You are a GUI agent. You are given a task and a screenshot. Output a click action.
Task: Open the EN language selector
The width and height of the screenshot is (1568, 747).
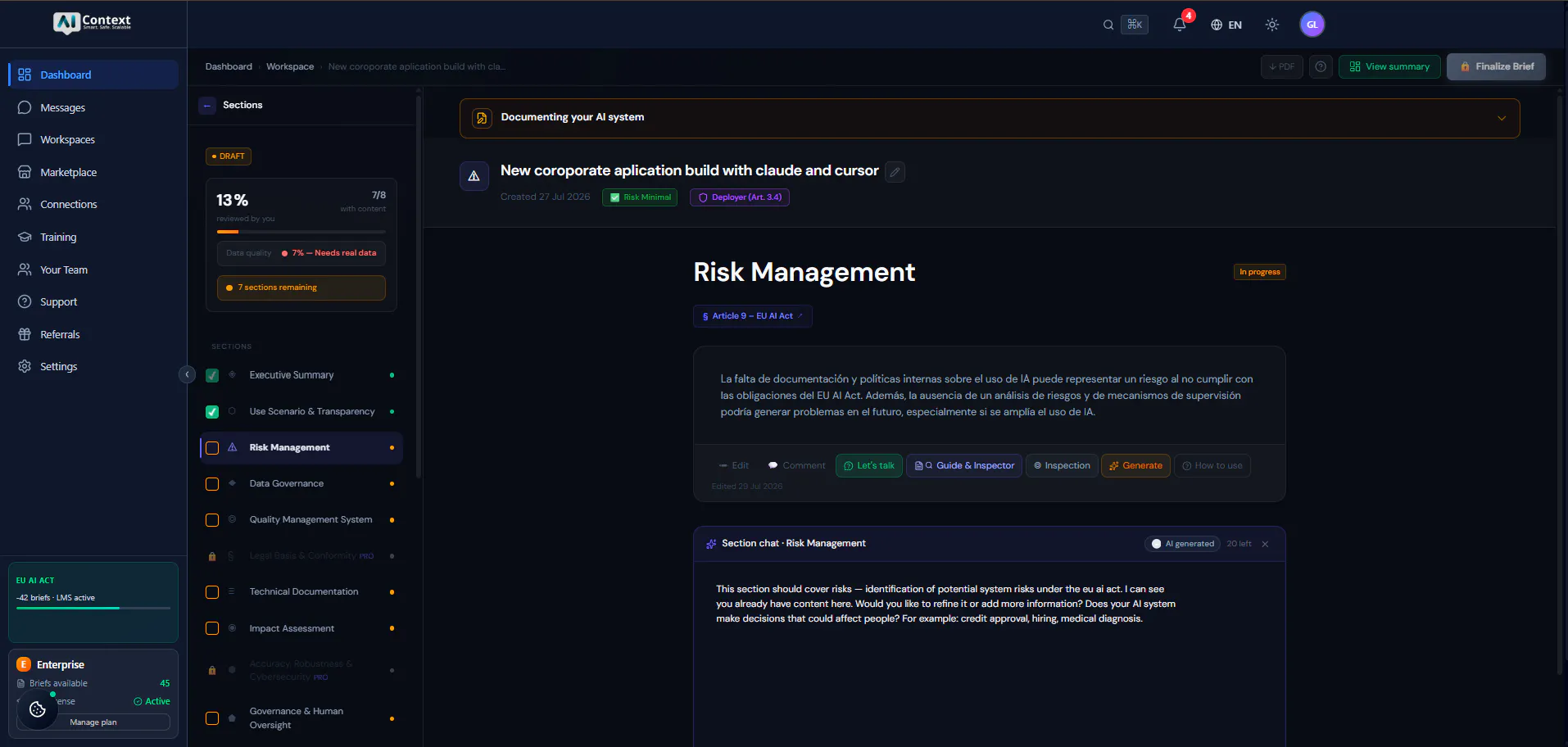pos(1226,25)
